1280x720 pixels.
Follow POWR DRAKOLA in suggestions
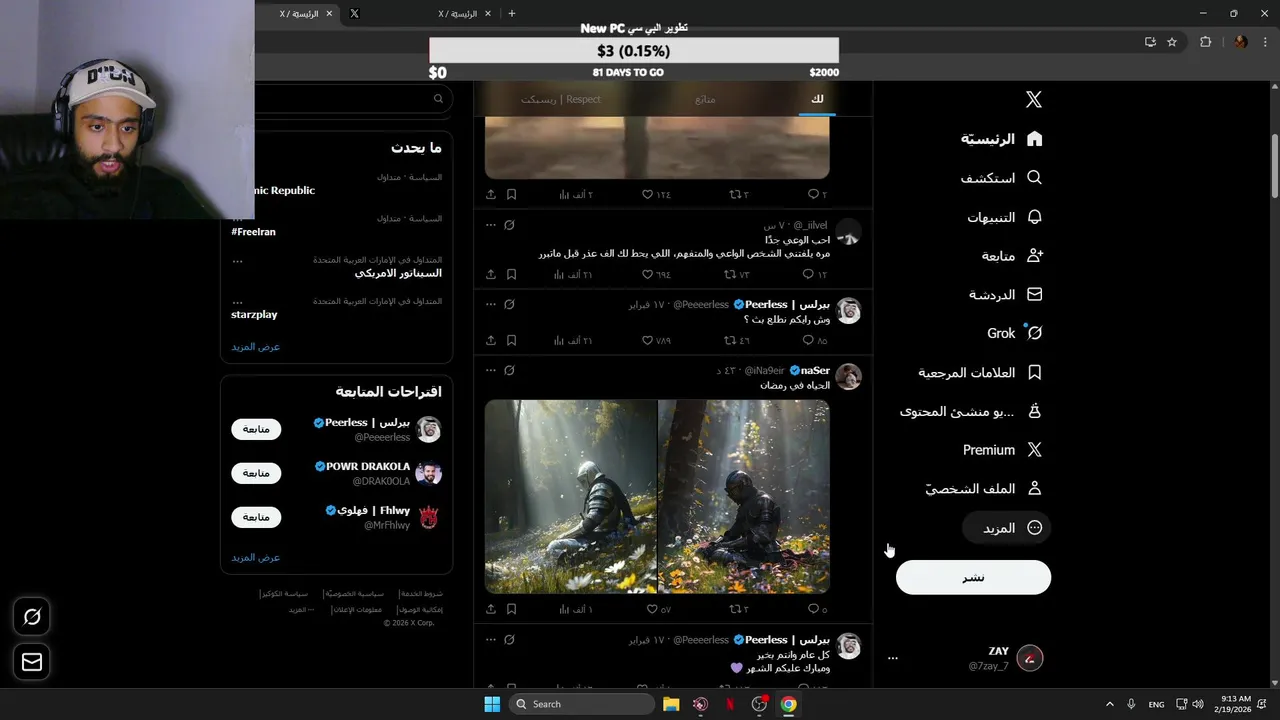click(x=256, y=473)
